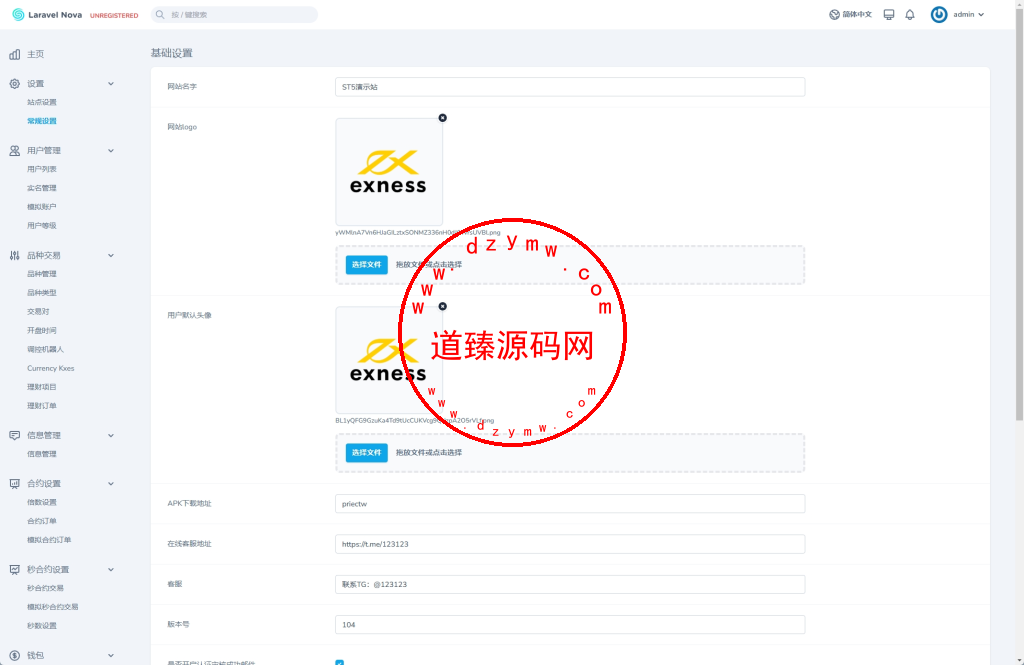This screenshot has width=1024, height=665.
Task: Open 品种类型 page
Action: point(42,293)
